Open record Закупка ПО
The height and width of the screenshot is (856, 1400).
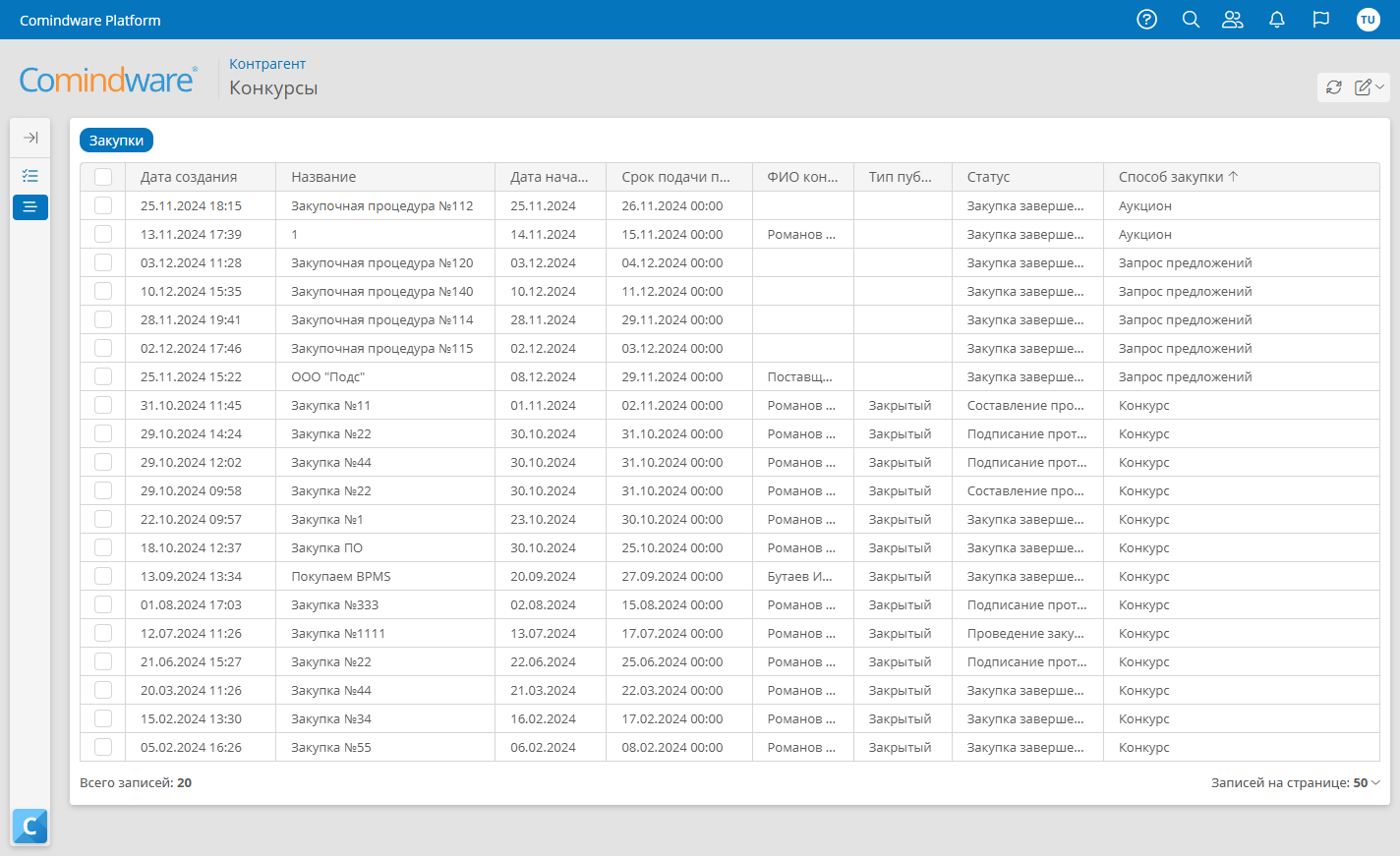326,547
